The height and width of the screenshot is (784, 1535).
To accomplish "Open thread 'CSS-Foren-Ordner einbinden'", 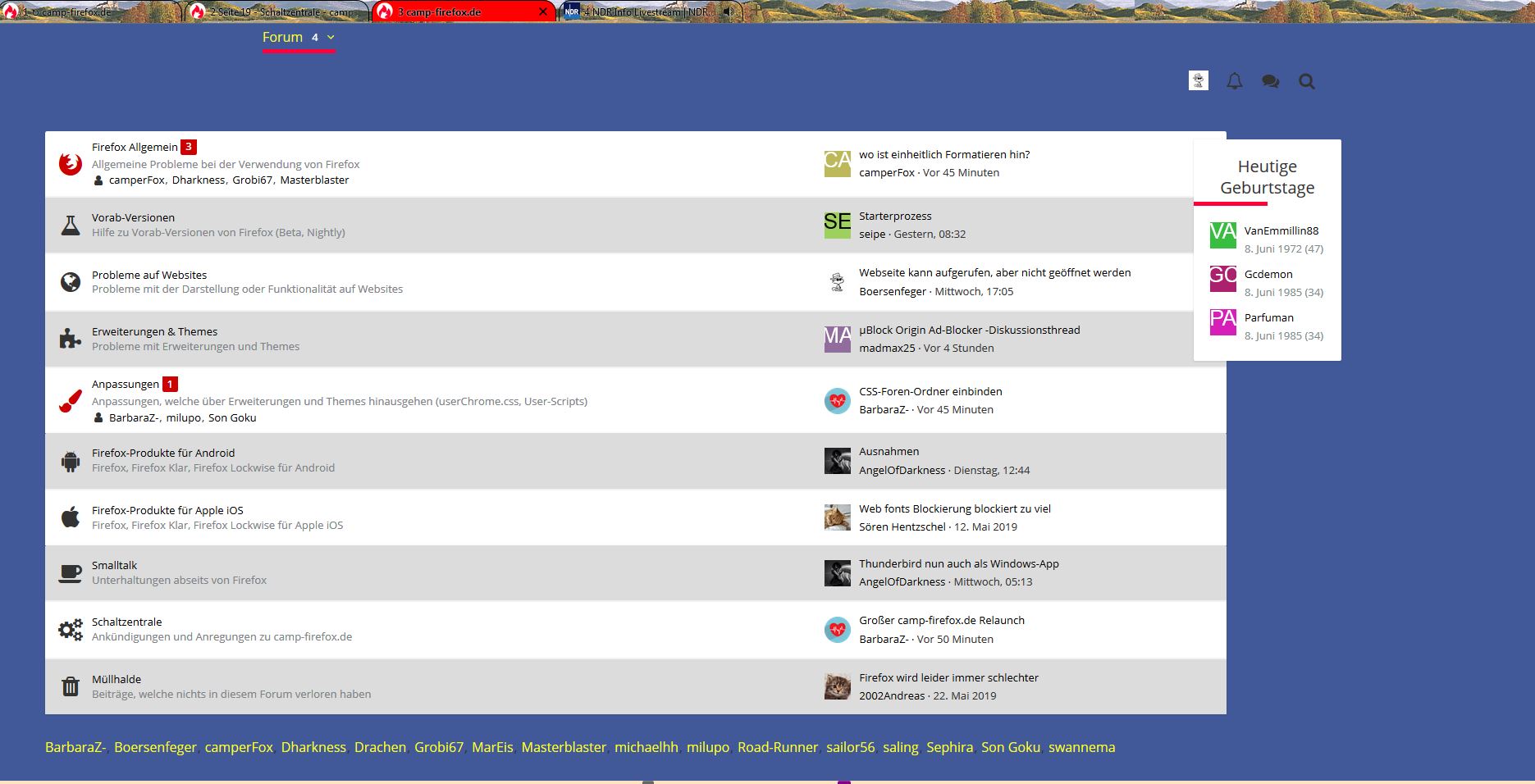I will pos(930,391).
